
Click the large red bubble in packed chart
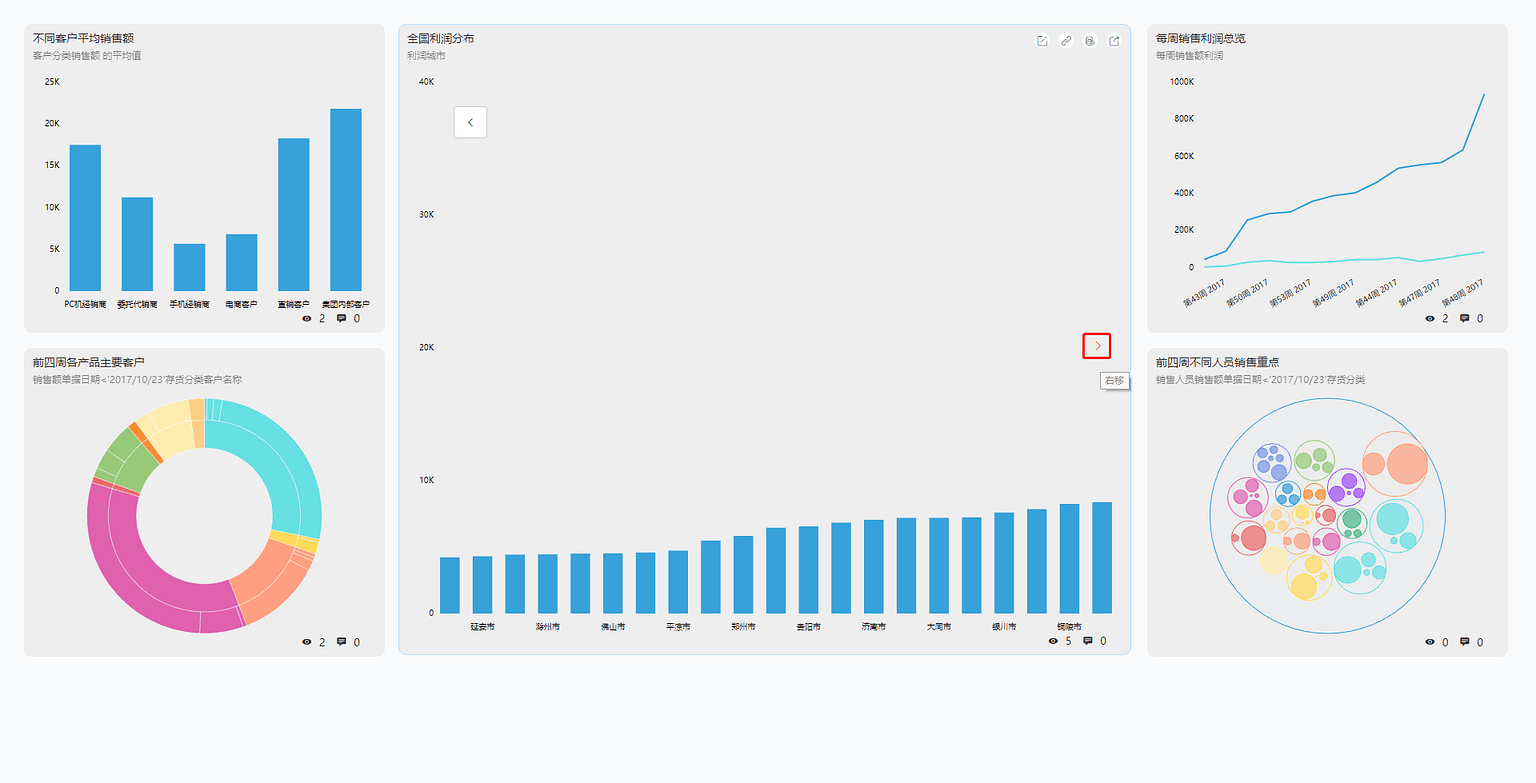coord(1253,538)
